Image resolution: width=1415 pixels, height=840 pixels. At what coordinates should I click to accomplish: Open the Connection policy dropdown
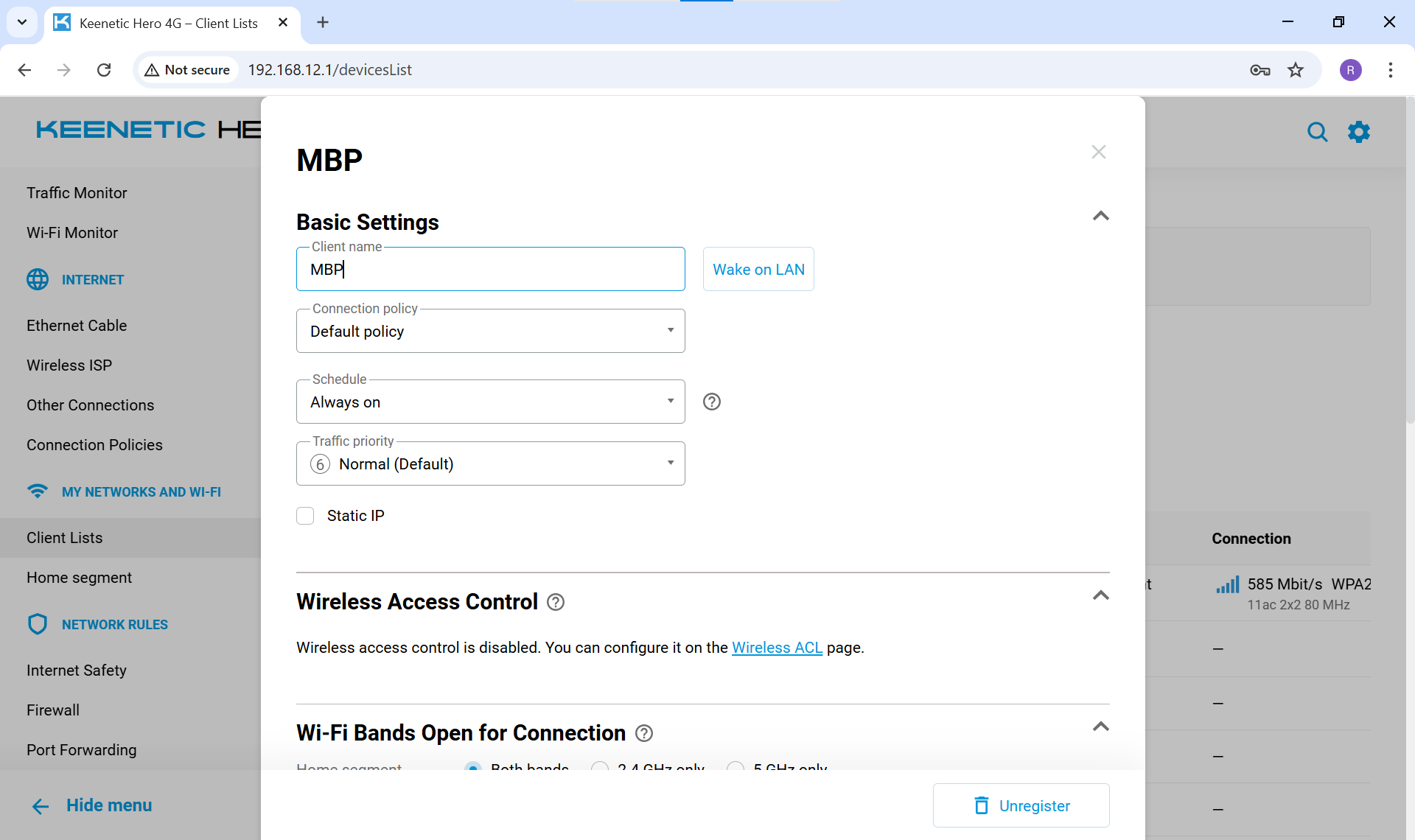coord(490,331)
